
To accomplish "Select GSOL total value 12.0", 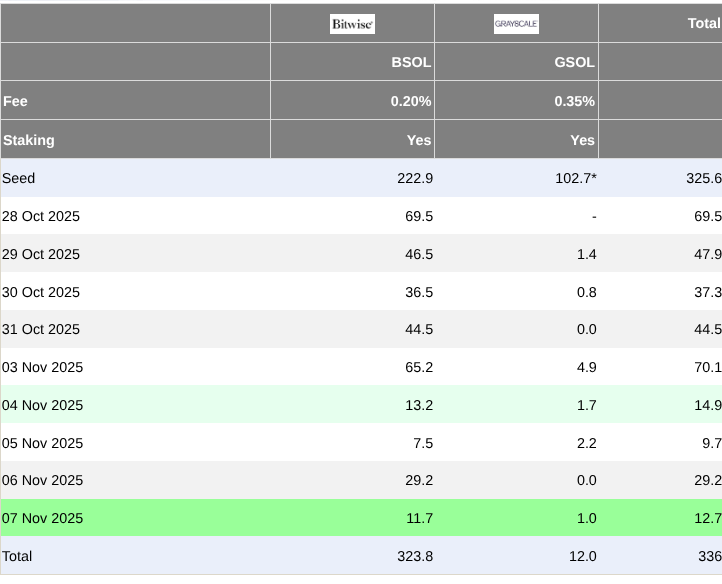I will coord(583,556).
